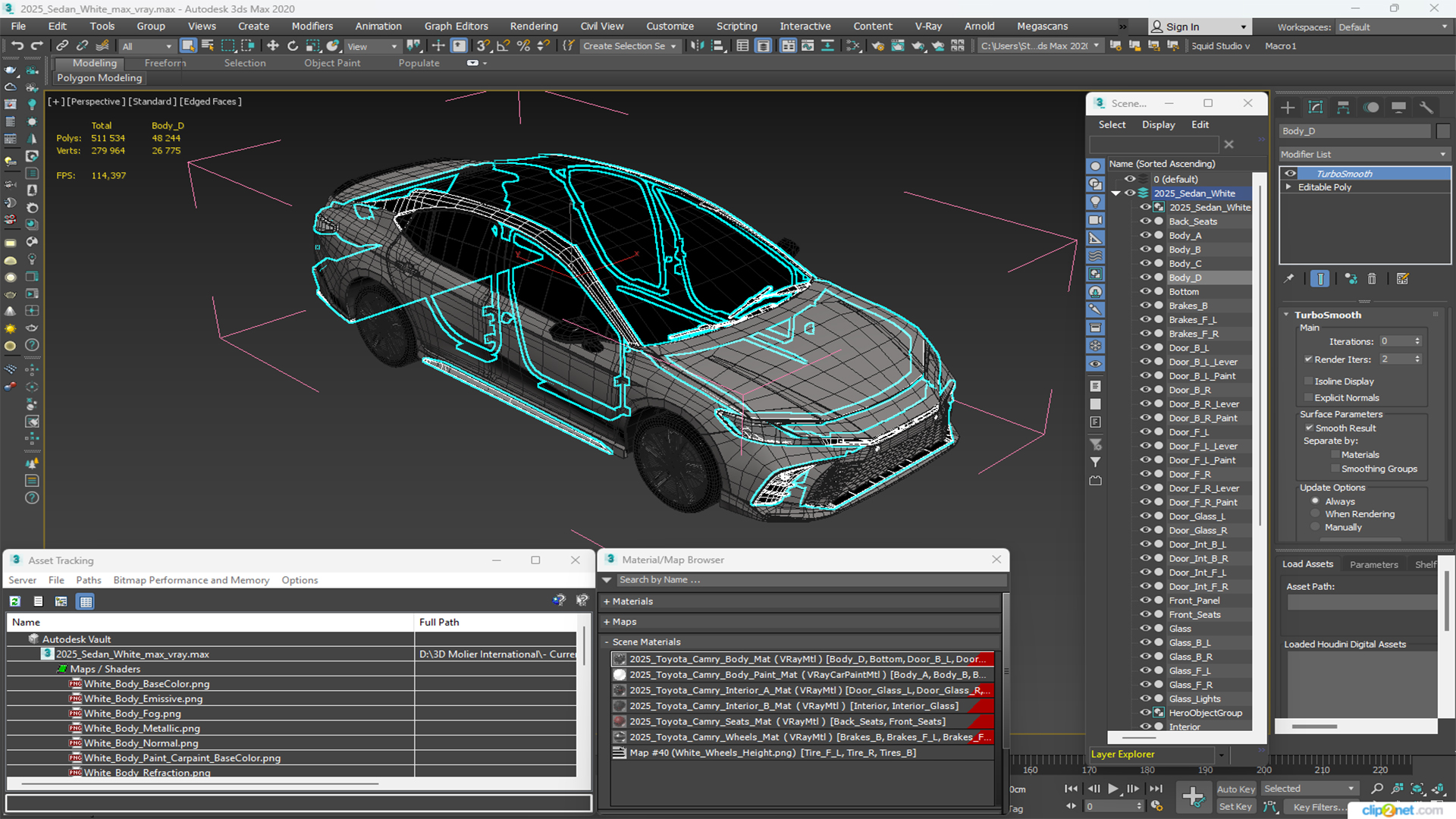1456x819 pixels.
Task: Toggle visibility of Front_Seats object
Action: coord(1145,614)
